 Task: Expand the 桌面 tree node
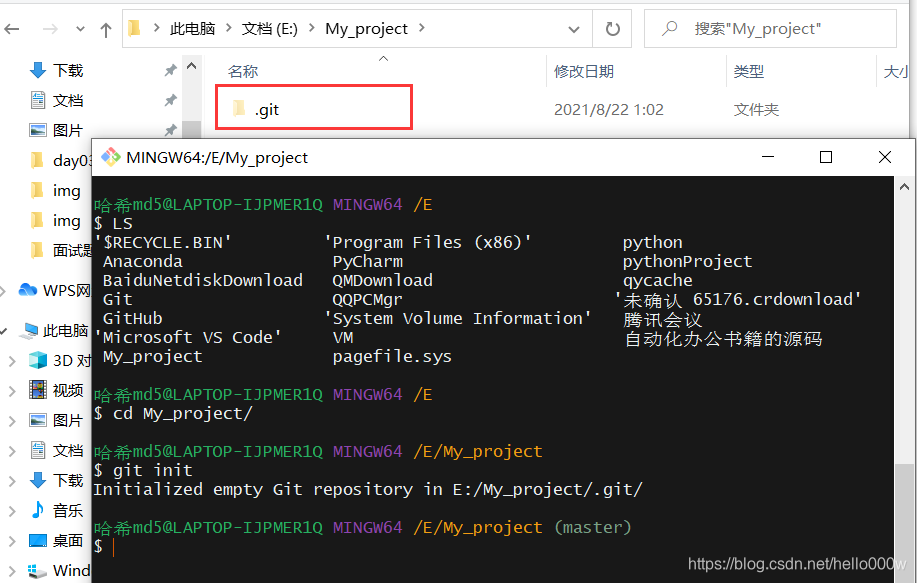click(12, 541)
